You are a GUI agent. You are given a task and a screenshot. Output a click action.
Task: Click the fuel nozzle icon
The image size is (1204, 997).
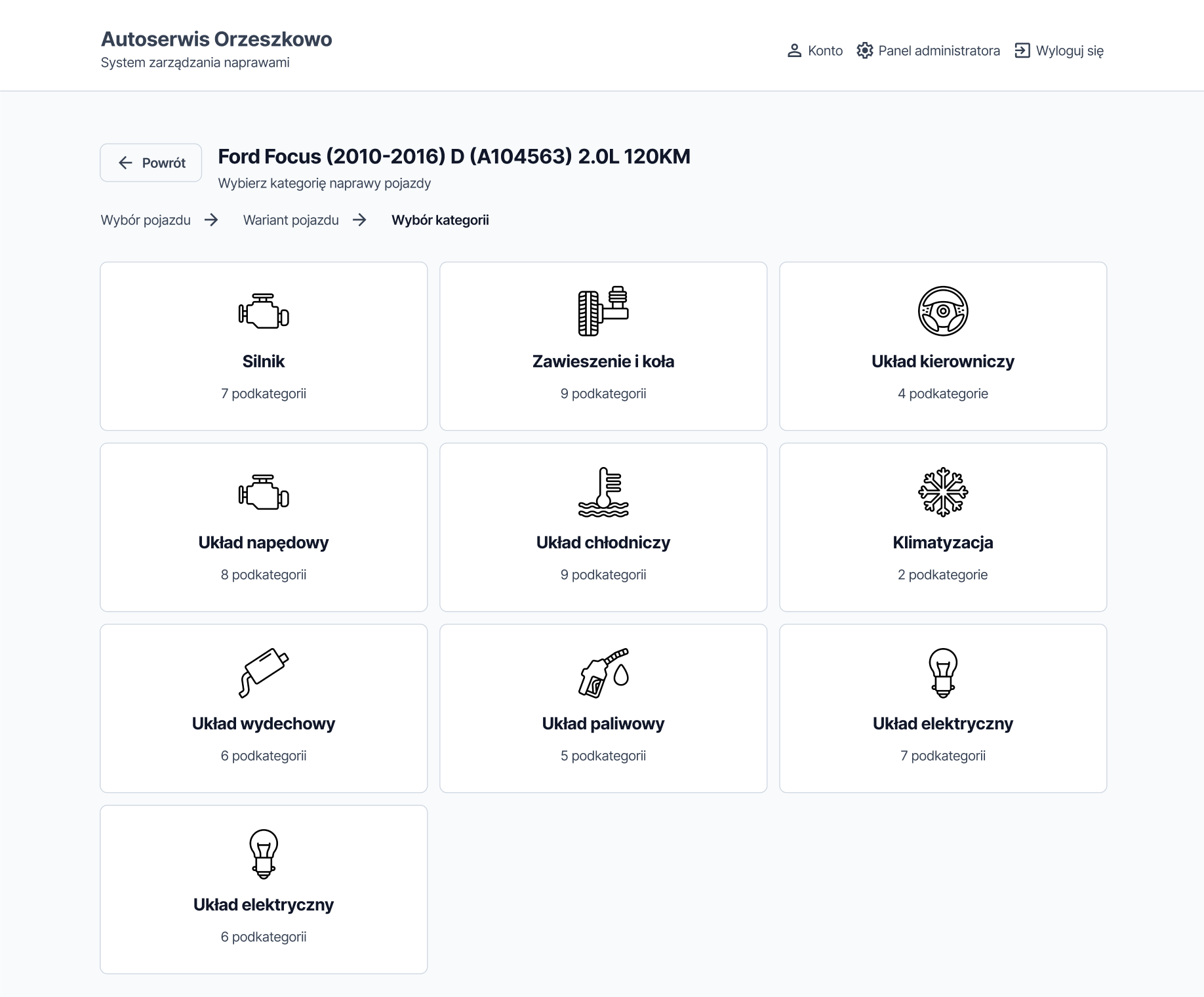pyautogui.click(x=603, y=673)
